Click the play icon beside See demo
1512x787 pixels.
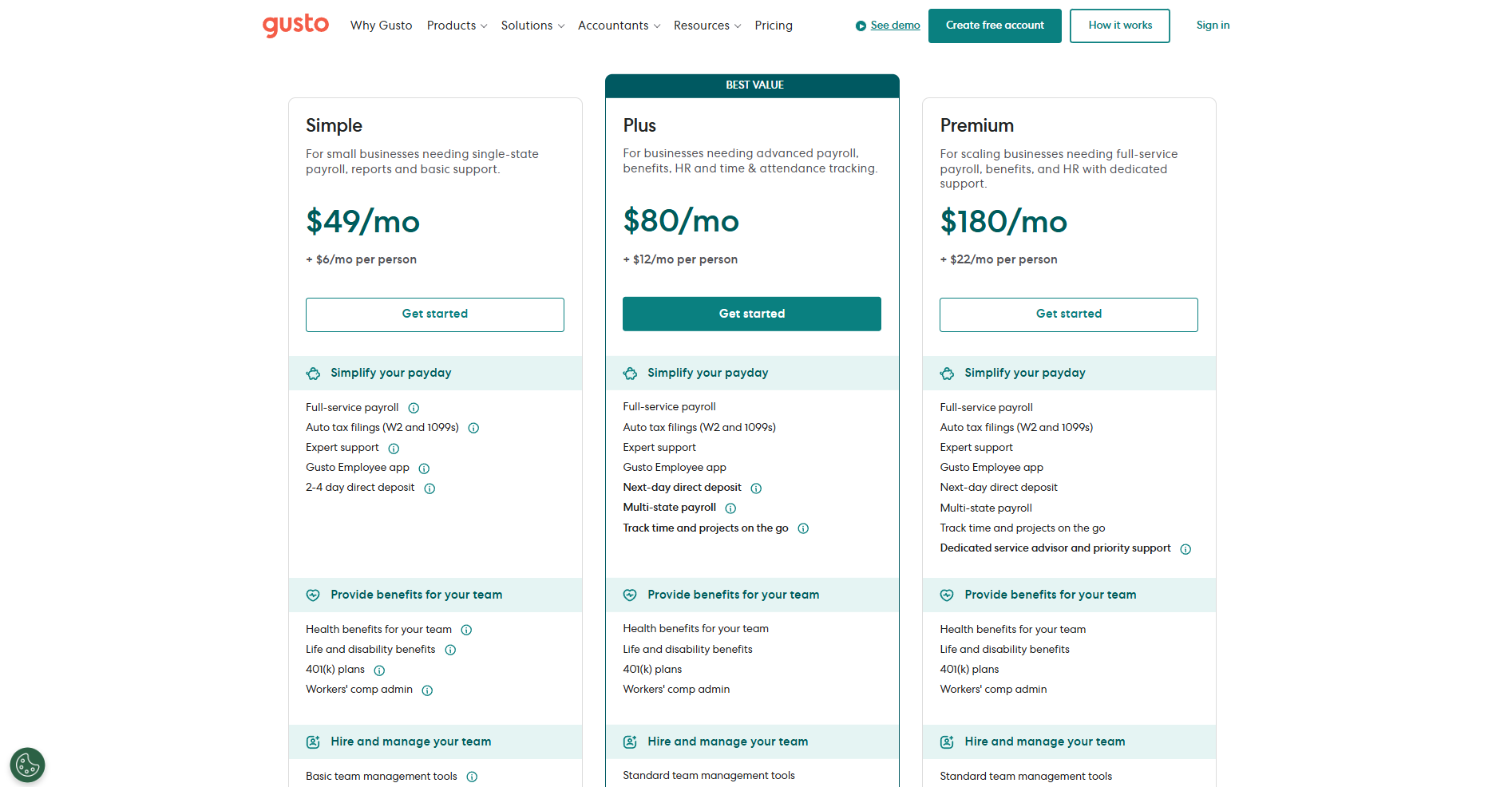click(x=861, y=26)
